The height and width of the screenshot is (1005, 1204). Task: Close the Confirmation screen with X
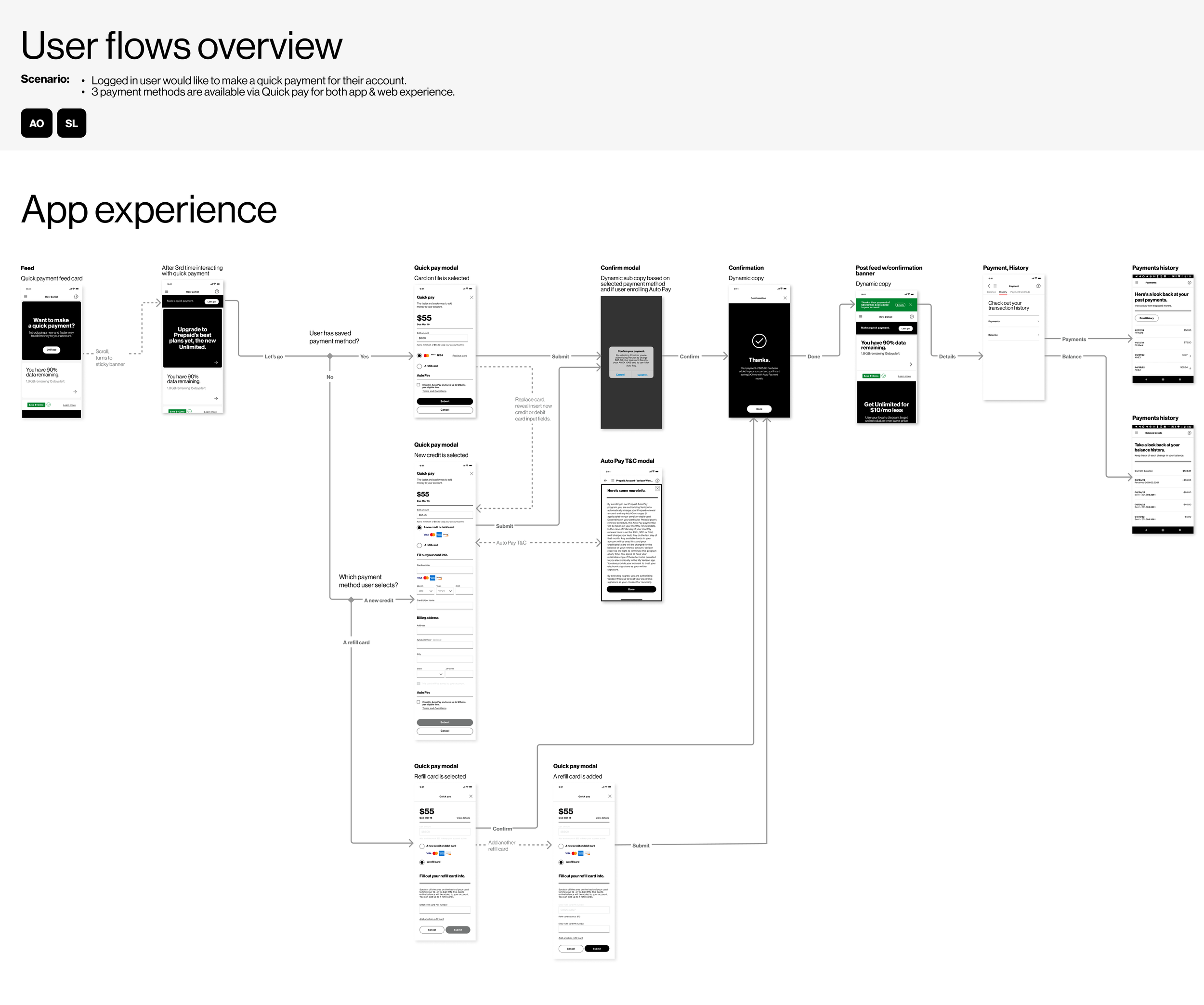tap(785, 298)
